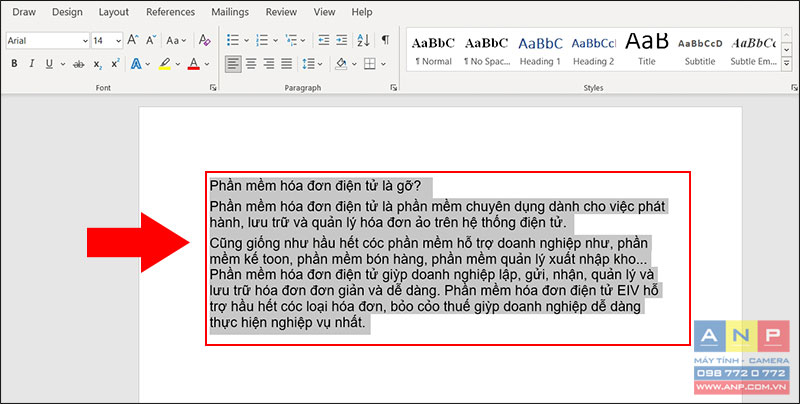Open font color dropdown arrow
800x404 pixels.
[207, 64]
